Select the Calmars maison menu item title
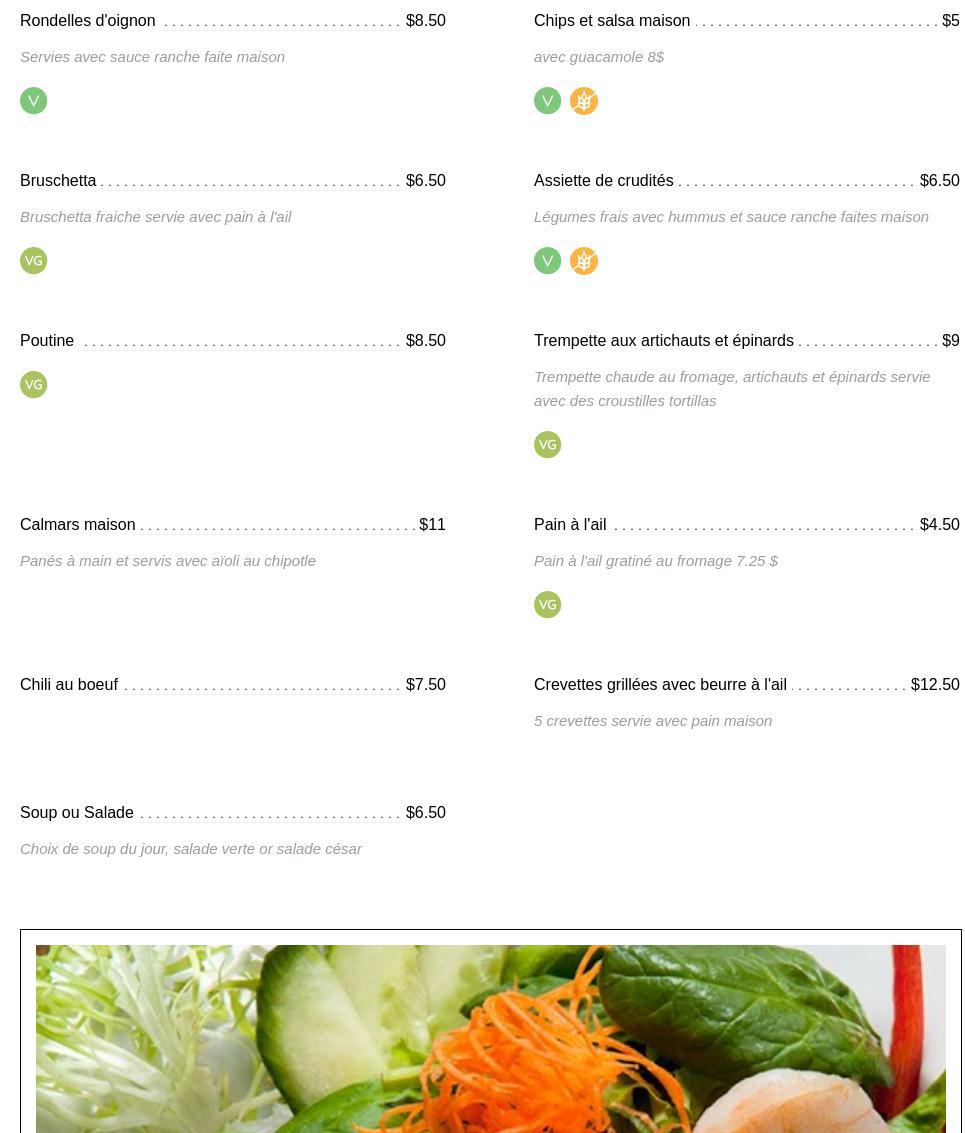The width and height of the screenshot is (965, 1133). coord(77,525)
